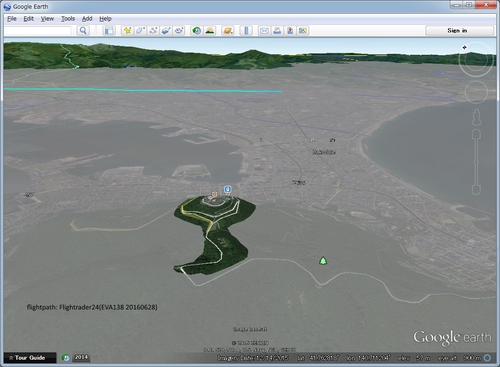Open the Help menu

105,19
